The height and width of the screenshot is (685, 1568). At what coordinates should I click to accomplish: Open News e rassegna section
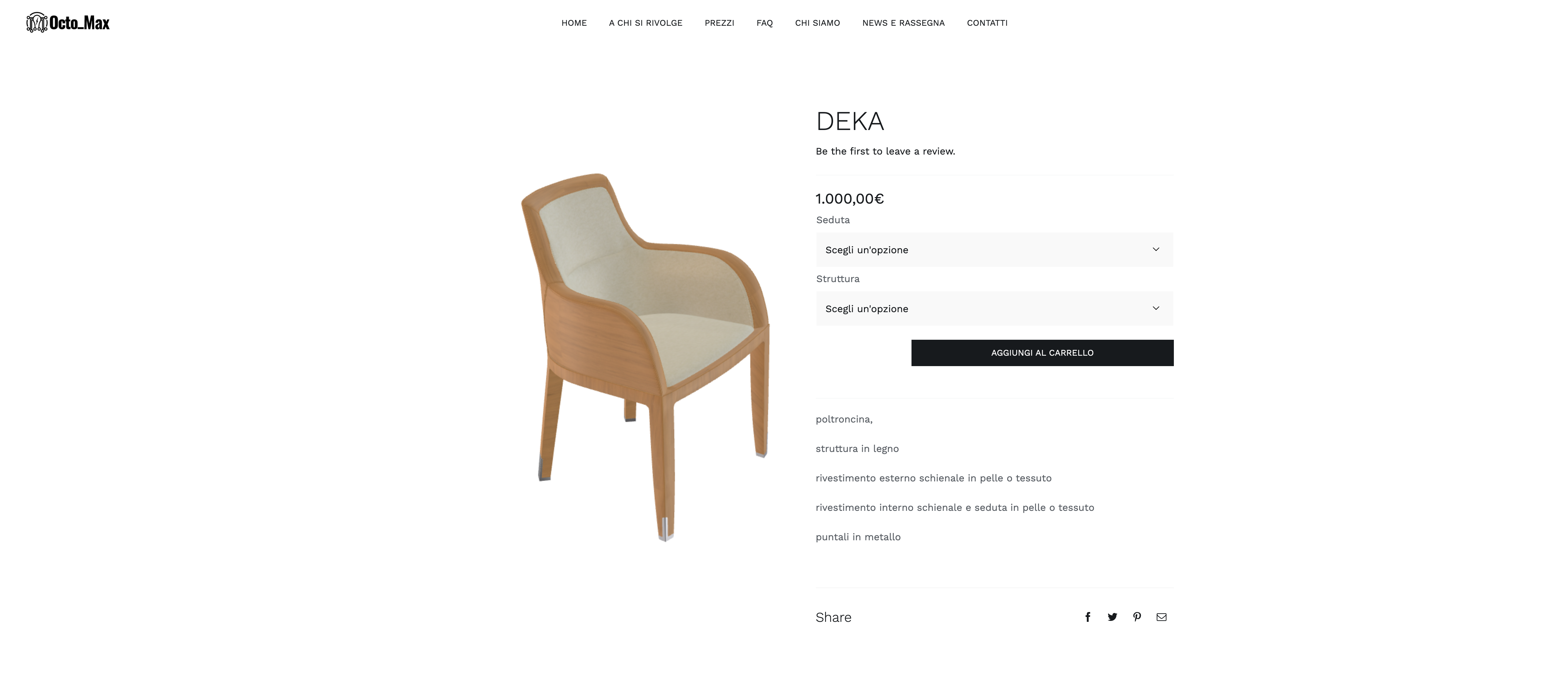[x=903, y=23]
